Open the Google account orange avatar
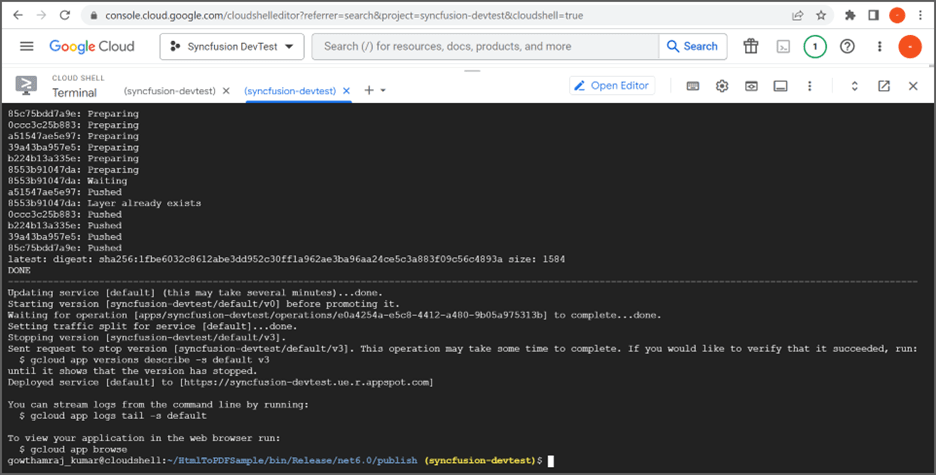Image resolution: width=936 pixels, height=475 pixels. pyautogui.click(x=910, y=47)
